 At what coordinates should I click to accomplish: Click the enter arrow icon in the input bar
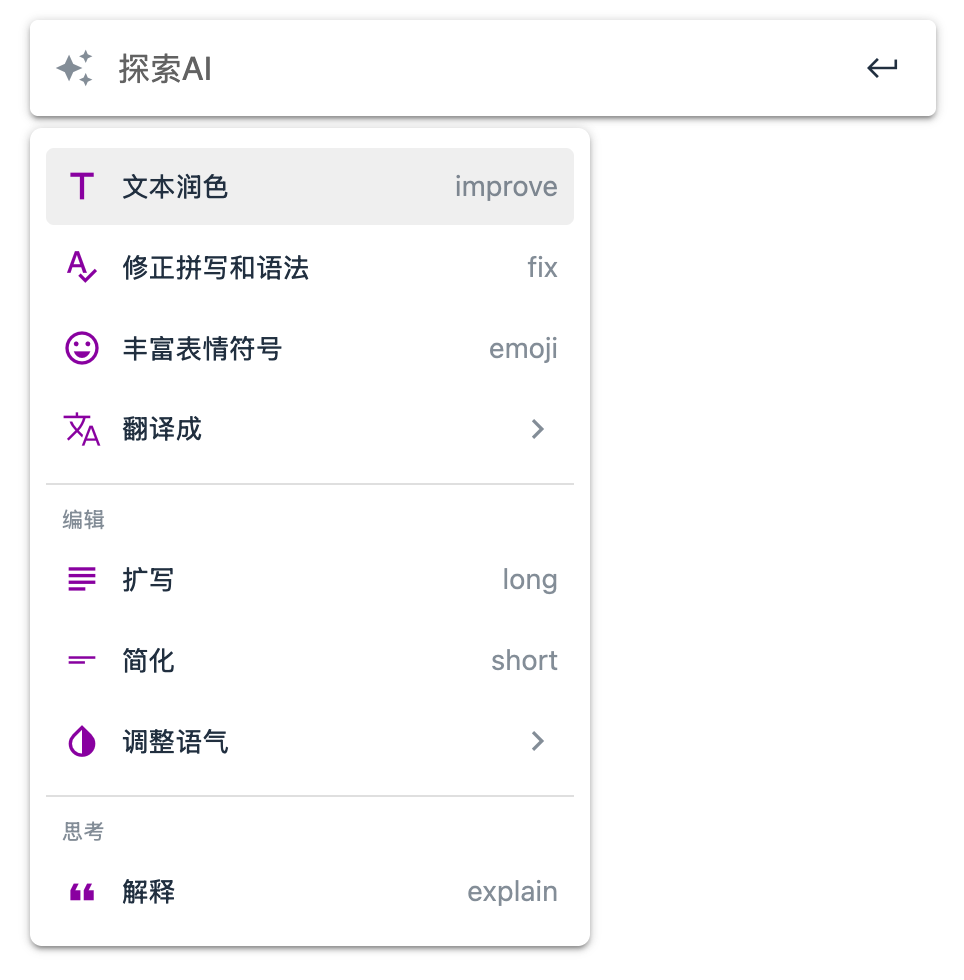point(883,68)
